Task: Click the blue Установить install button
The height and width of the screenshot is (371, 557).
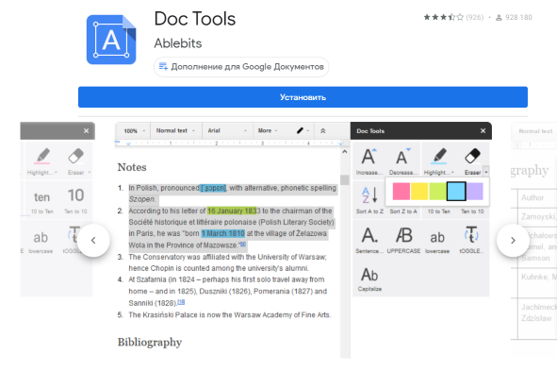Action: [x=303, y=97]
